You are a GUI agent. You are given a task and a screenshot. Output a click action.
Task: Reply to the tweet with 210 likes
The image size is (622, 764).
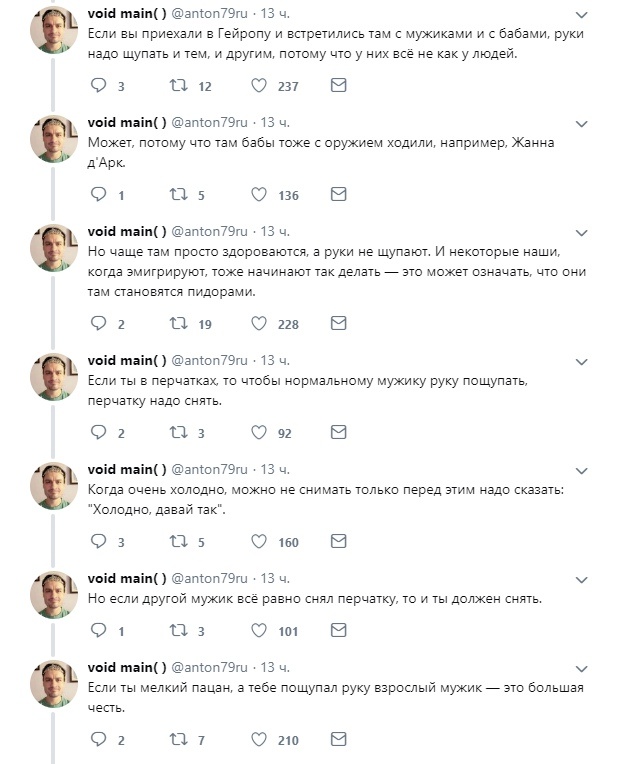pyautogui.click(x=98, y=740)
